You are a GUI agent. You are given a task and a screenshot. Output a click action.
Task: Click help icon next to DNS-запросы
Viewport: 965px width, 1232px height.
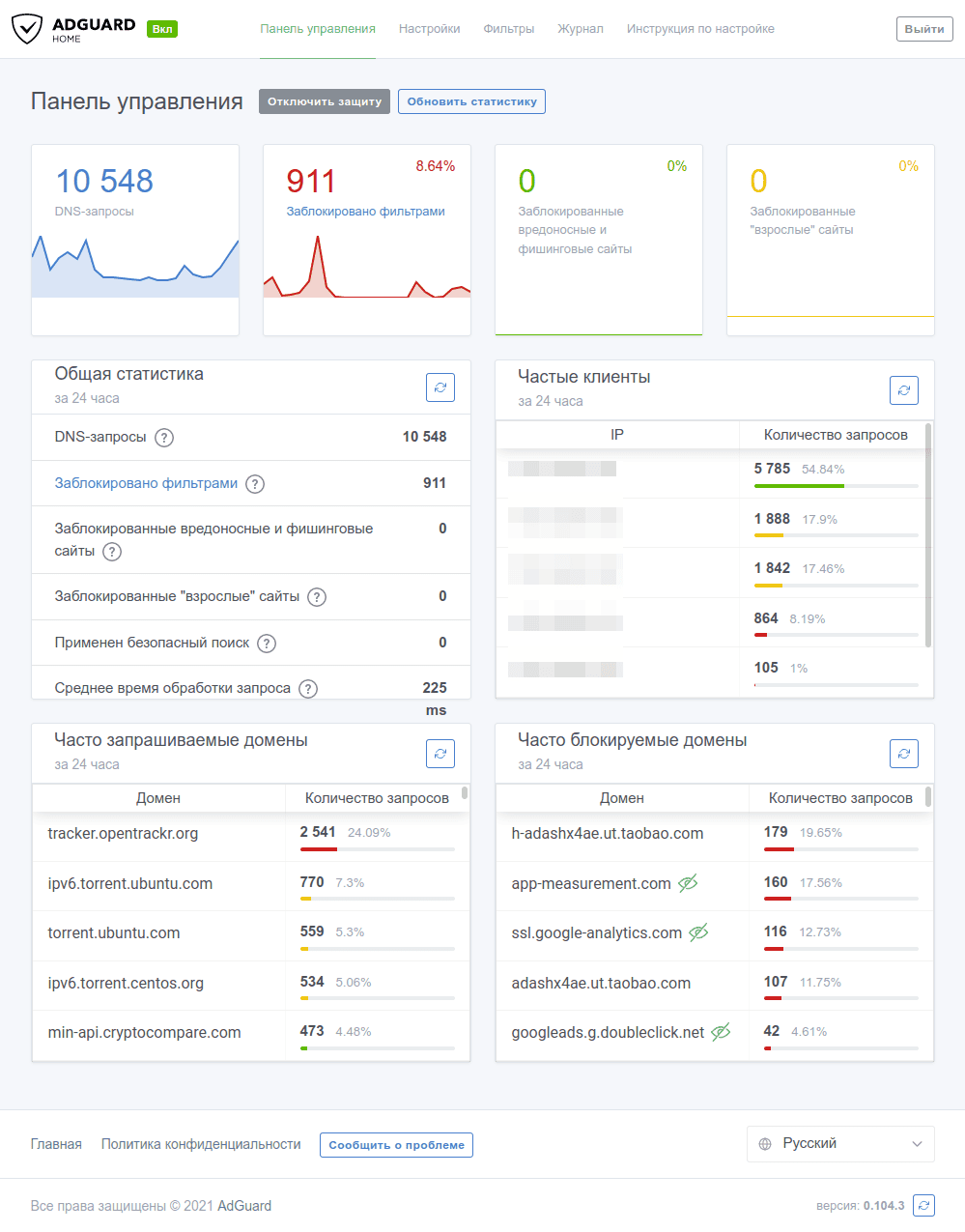pyautogui.click(x=164, y=438)
